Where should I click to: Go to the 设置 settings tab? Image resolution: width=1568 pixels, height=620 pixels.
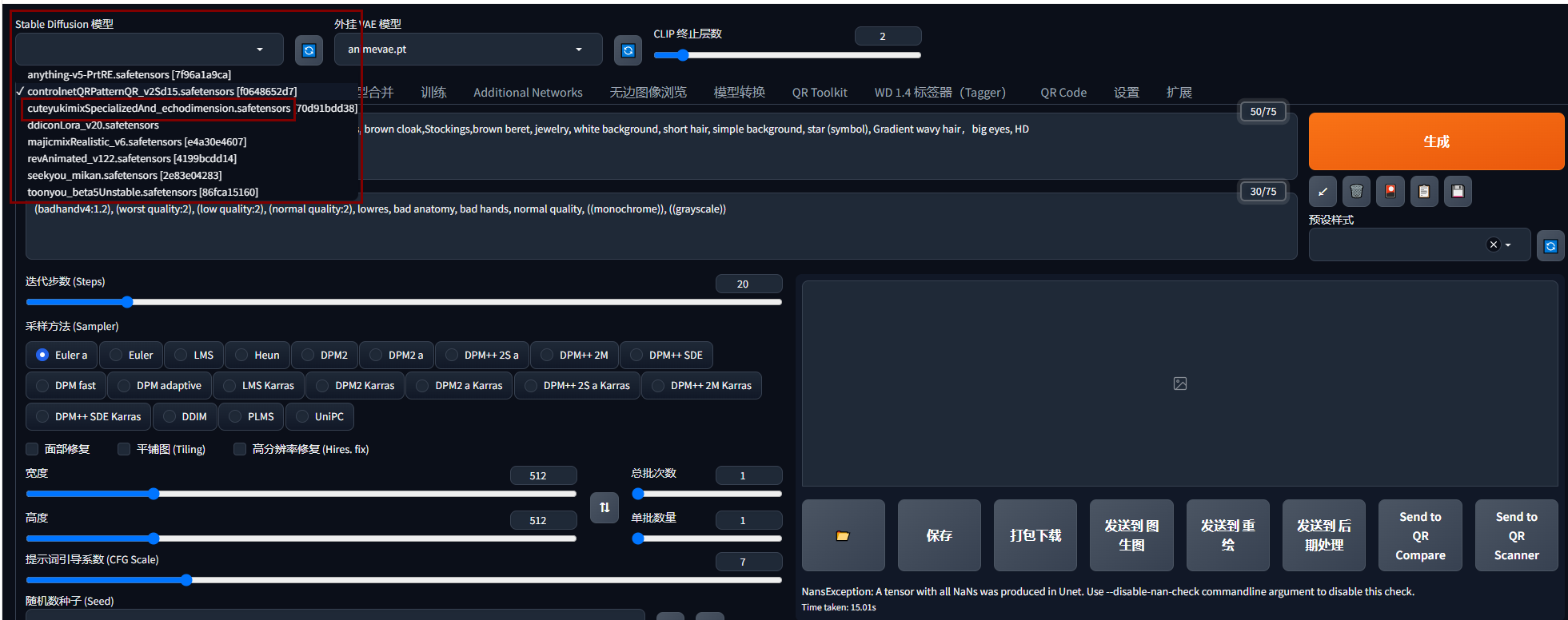click(x=1127, y=93)
